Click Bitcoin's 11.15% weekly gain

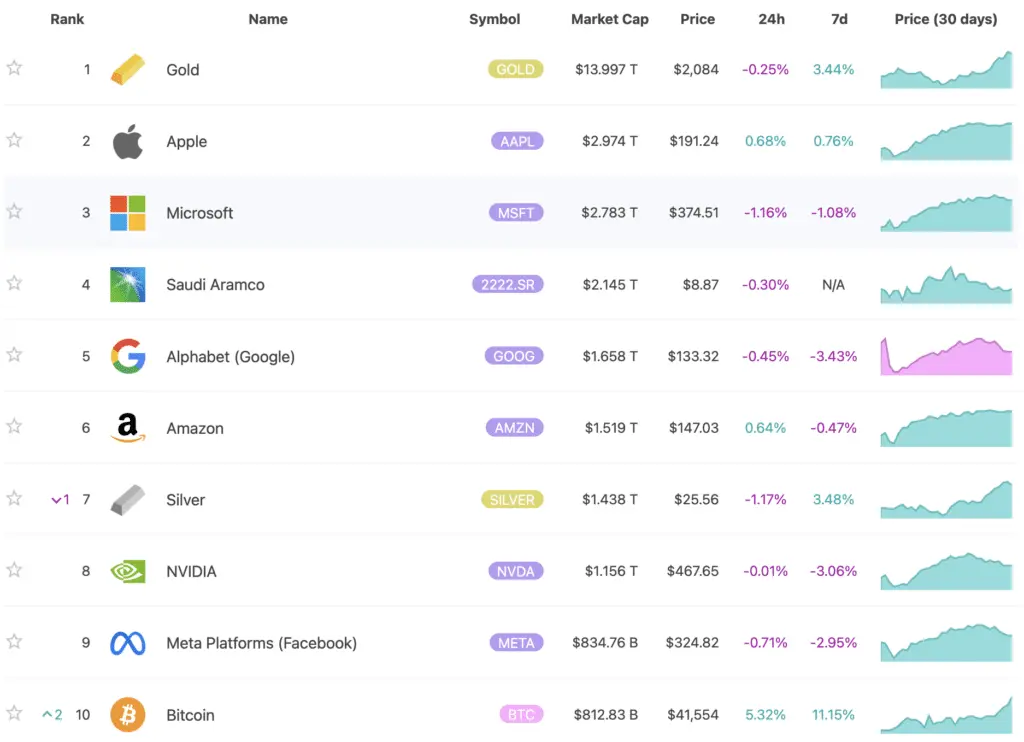click(833, 714)
